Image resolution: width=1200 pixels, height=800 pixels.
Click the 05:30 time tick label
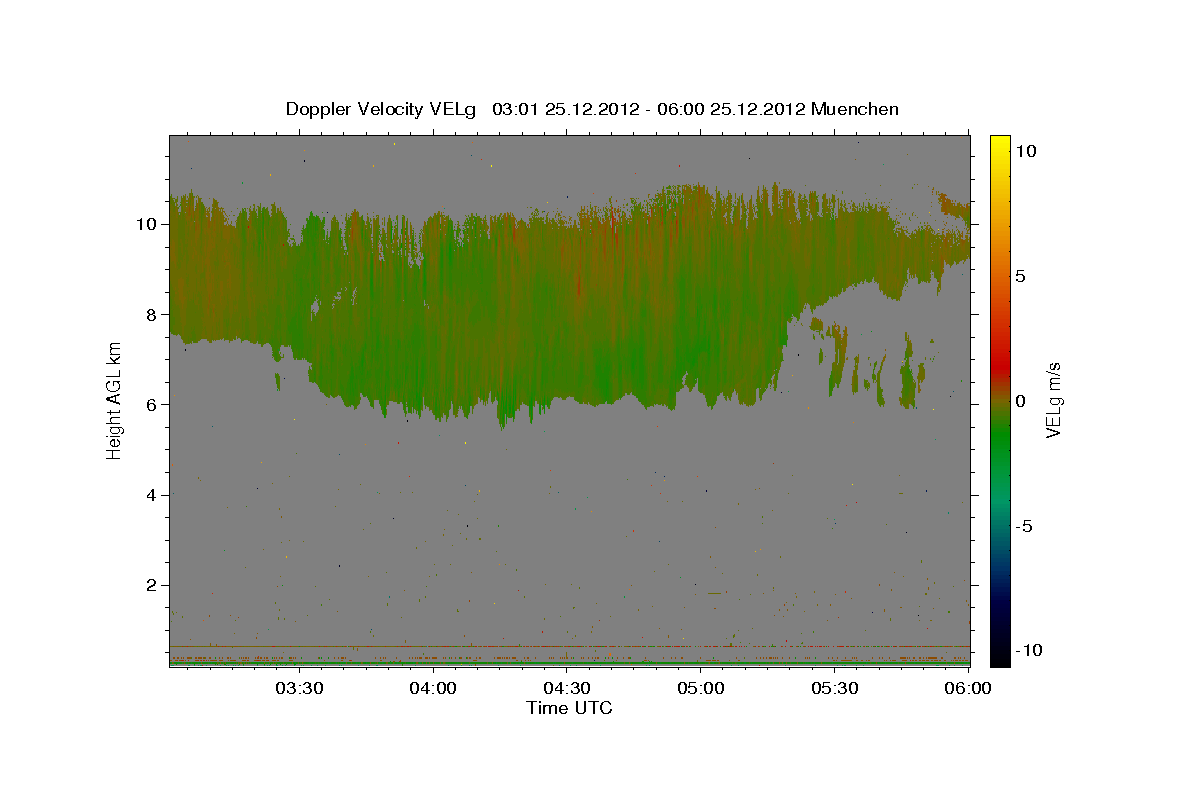click(x=835, y=688)
